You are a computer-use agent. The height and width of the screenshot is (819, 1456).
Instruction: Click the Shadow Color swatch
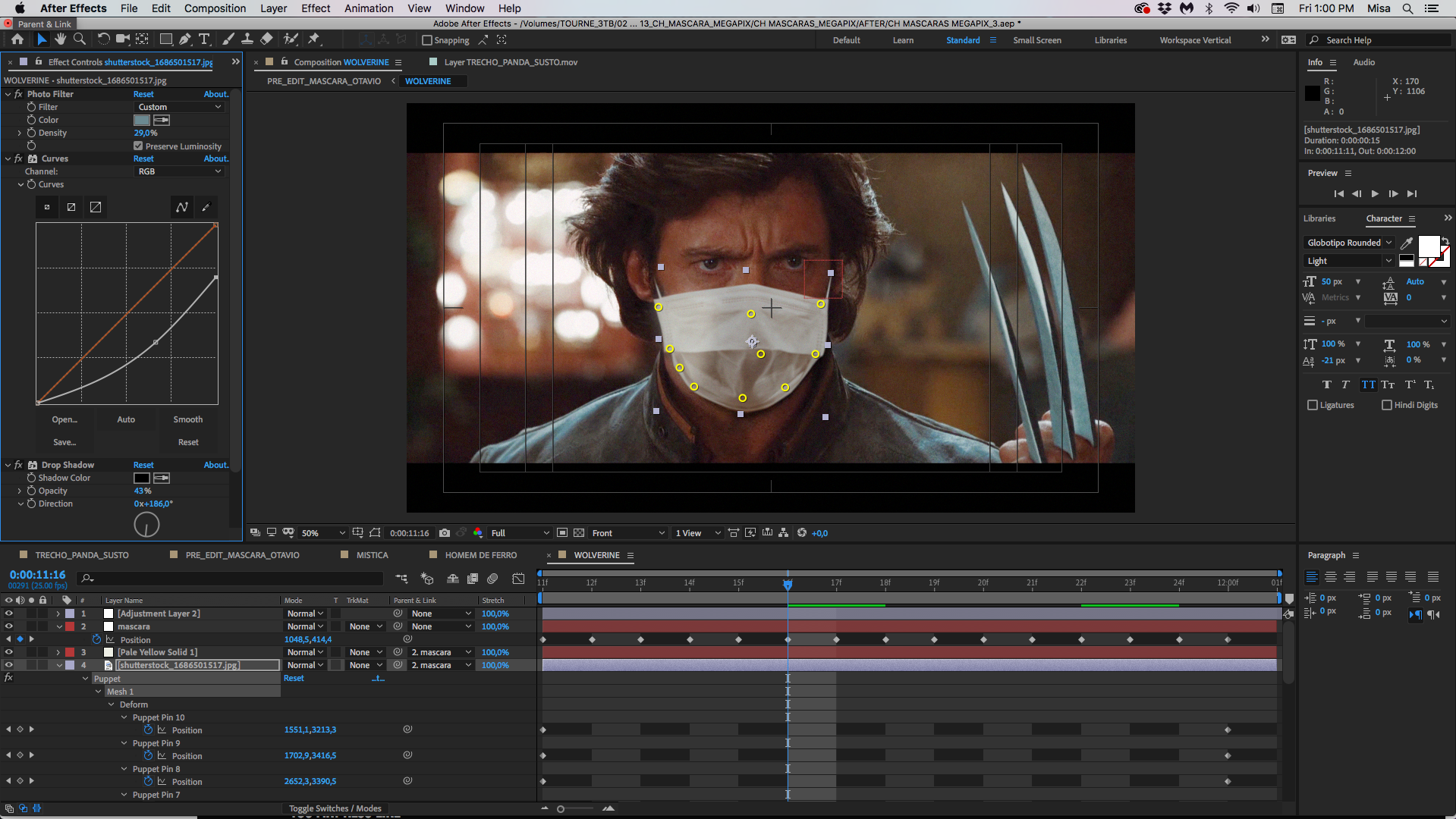[x=142, y=478]
